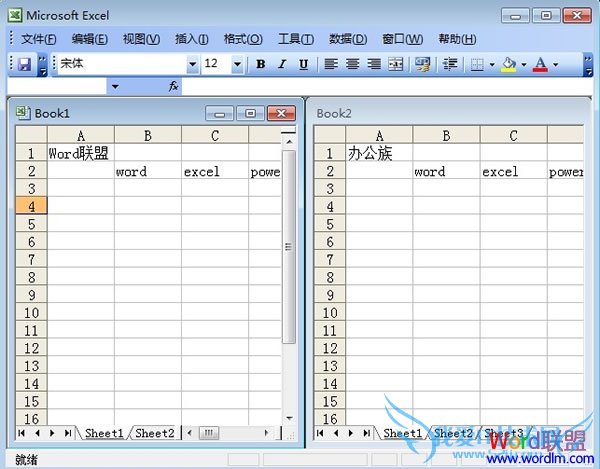
Task: Toggle Underline formatting
Action: coord(303,64)
